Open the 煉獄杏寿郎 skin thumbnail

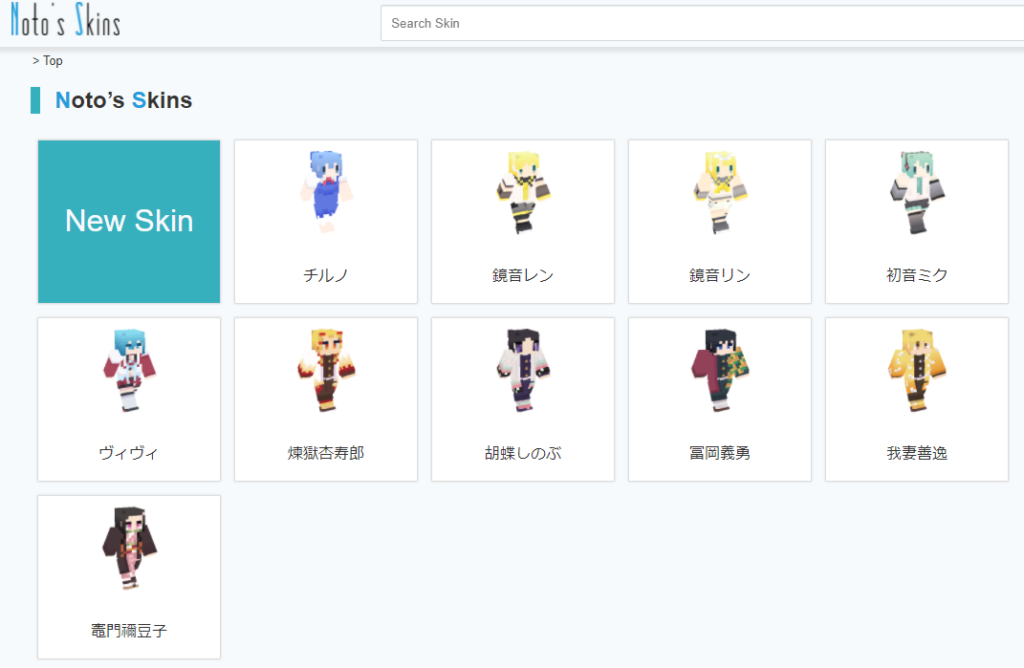point(325,370)
